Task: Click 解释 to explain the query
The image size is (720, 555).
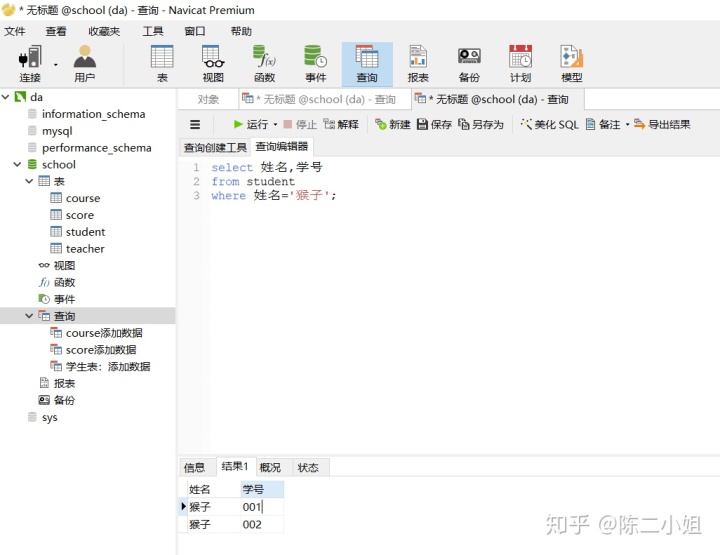Action: 341,124
